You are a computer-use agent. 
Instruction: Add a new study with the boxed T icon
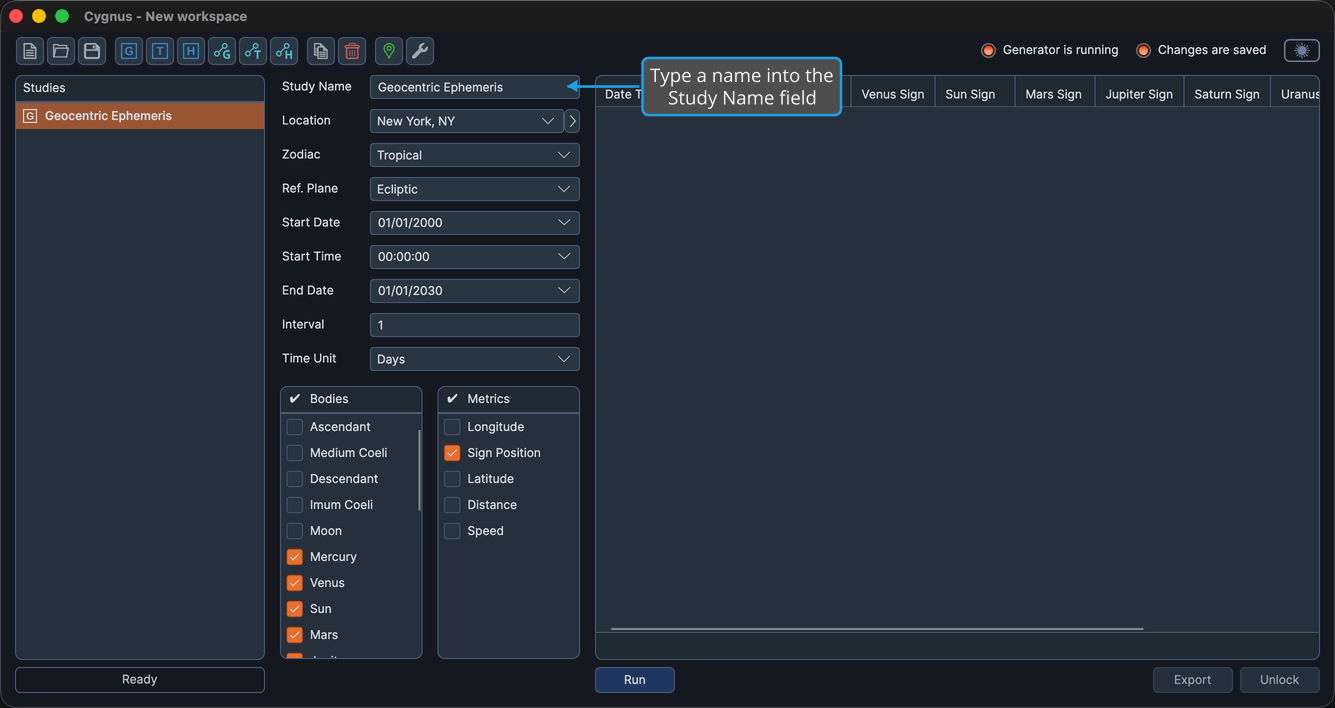pos(160,51)
